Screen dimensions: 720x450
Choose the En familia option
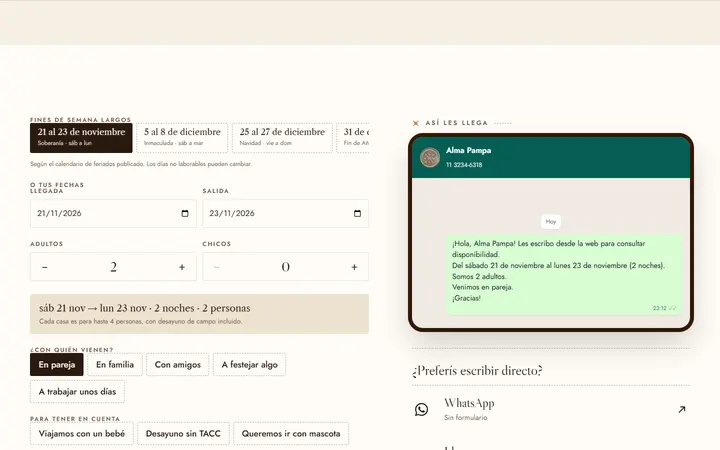pos(115,365)
